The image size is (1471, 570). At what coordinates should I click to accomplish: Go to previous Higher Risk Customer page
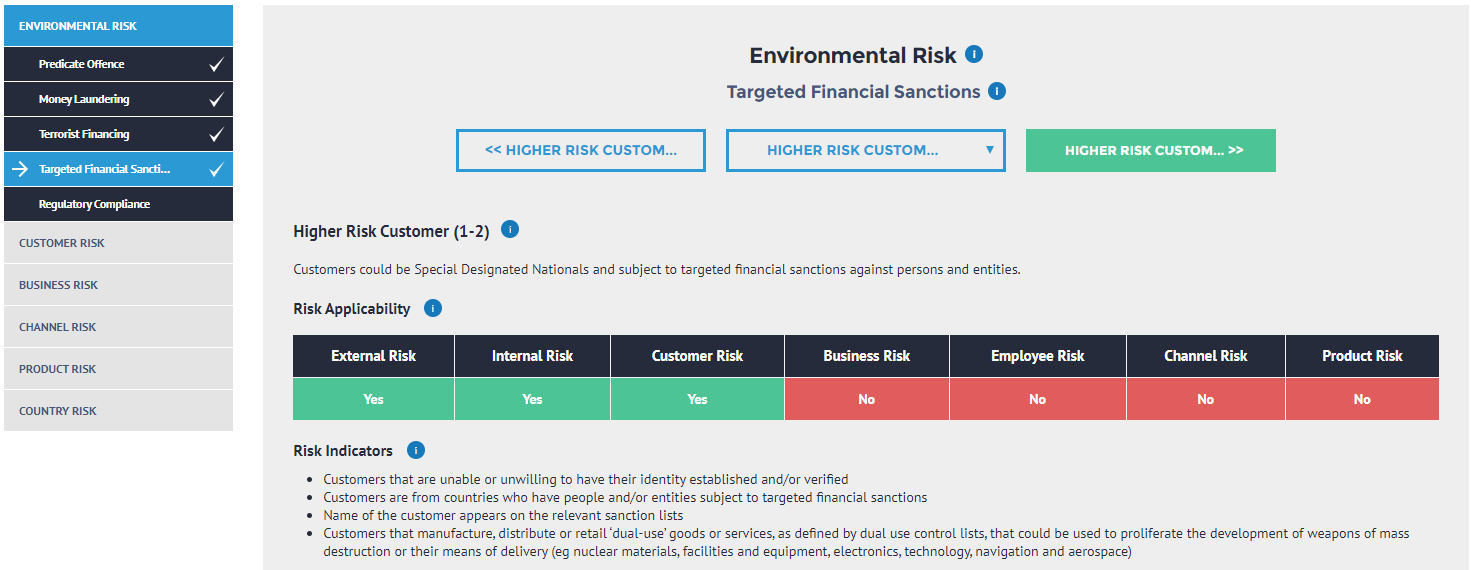581,150
